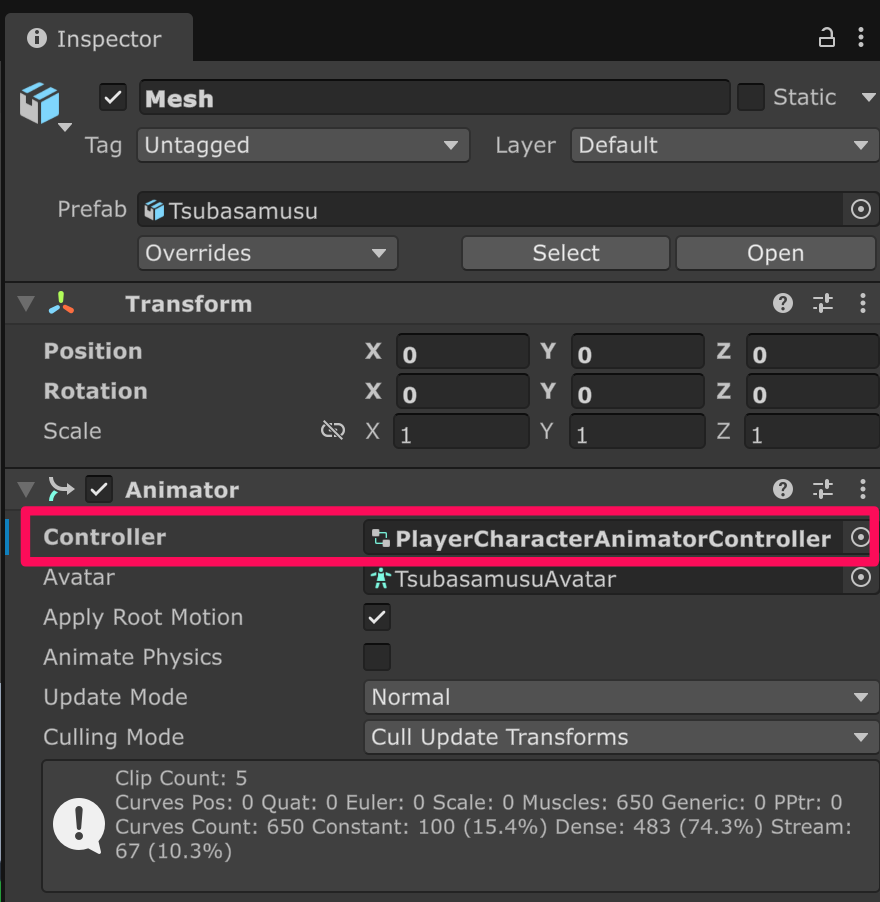Click the Scale constrained proportions link icon
The width and height of the screenshot is (880, 902).
point(332,431)
